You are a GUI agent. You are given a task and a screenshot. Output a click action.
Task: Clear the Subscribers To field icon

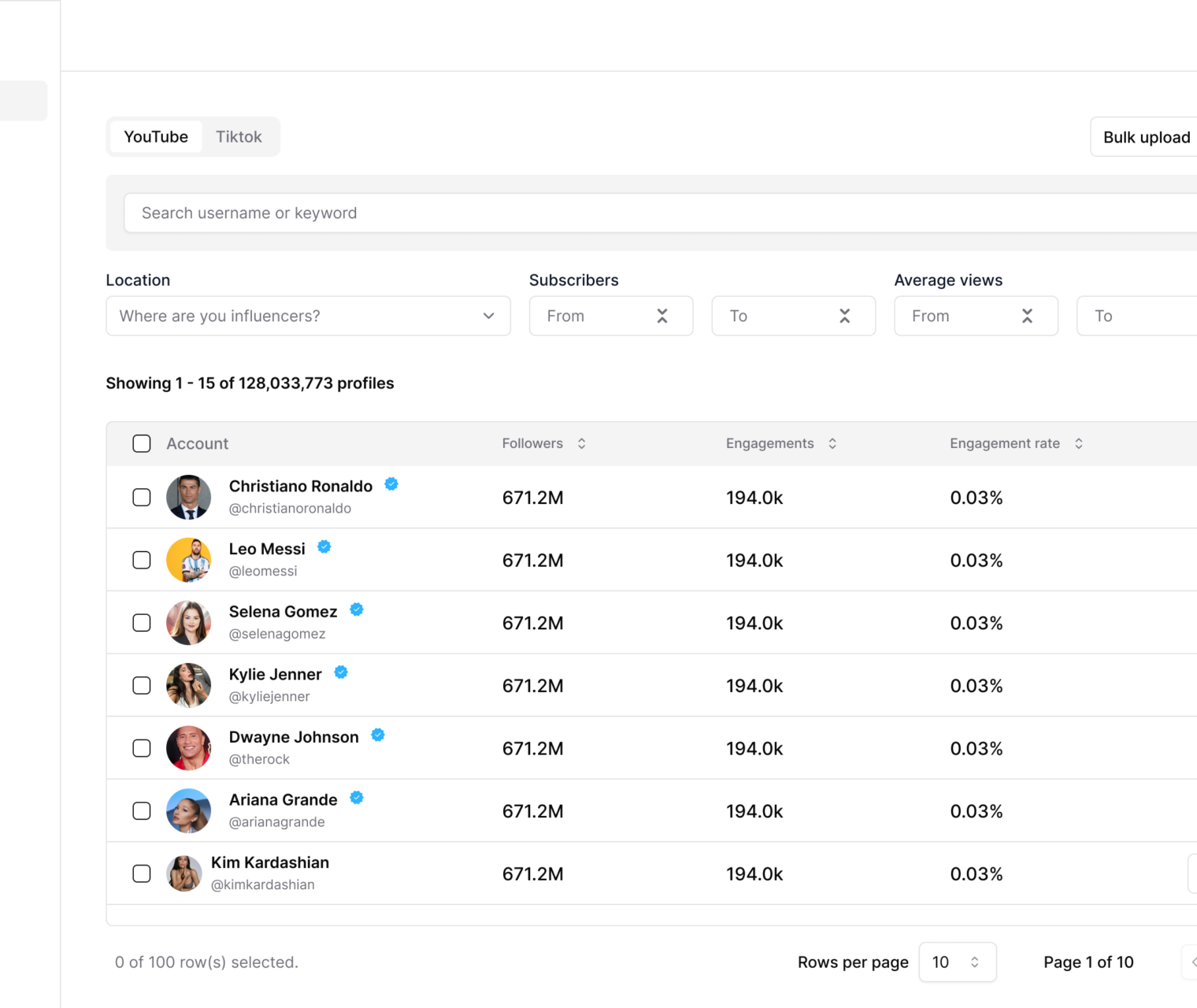tap(845, 316)
